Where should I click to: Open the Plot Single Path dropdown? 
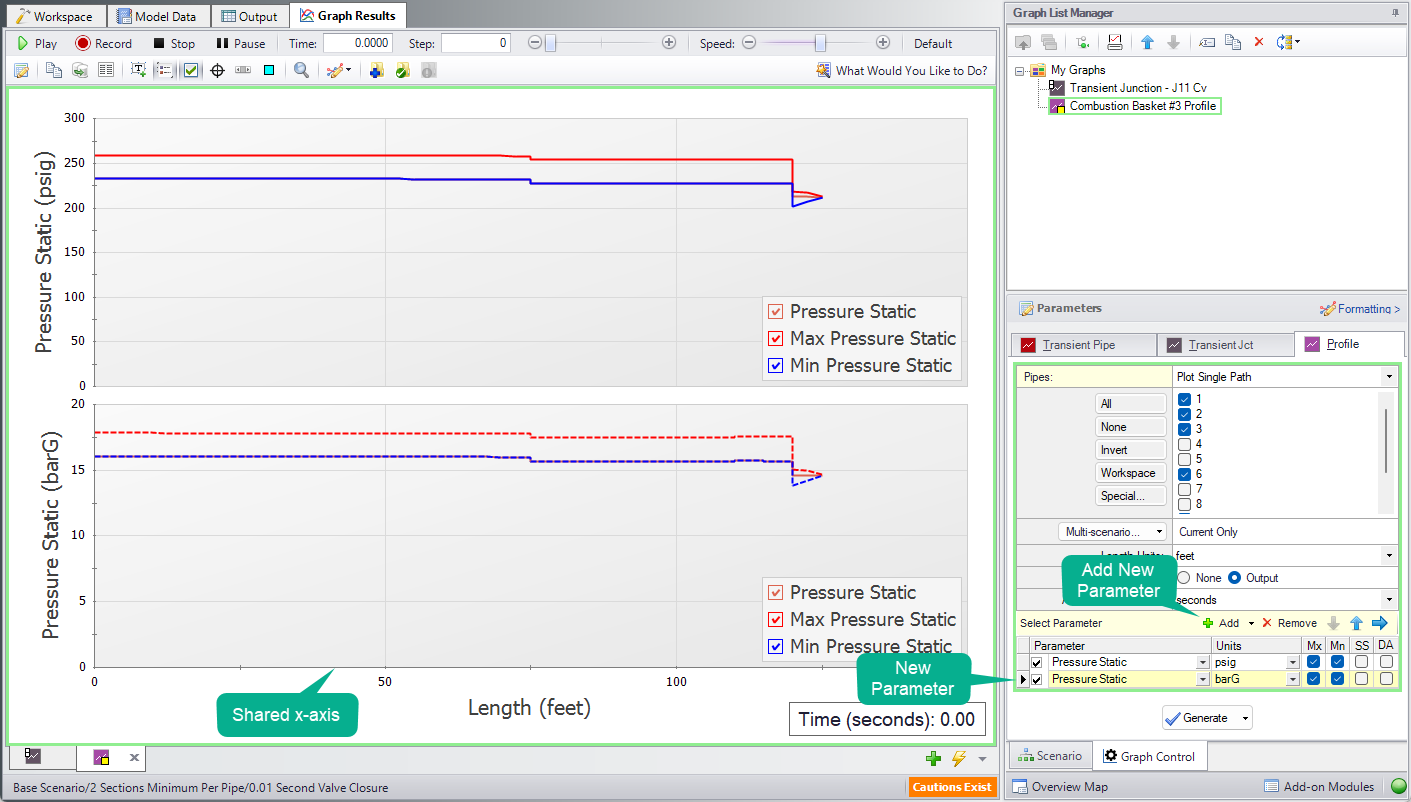point(1389,377)
